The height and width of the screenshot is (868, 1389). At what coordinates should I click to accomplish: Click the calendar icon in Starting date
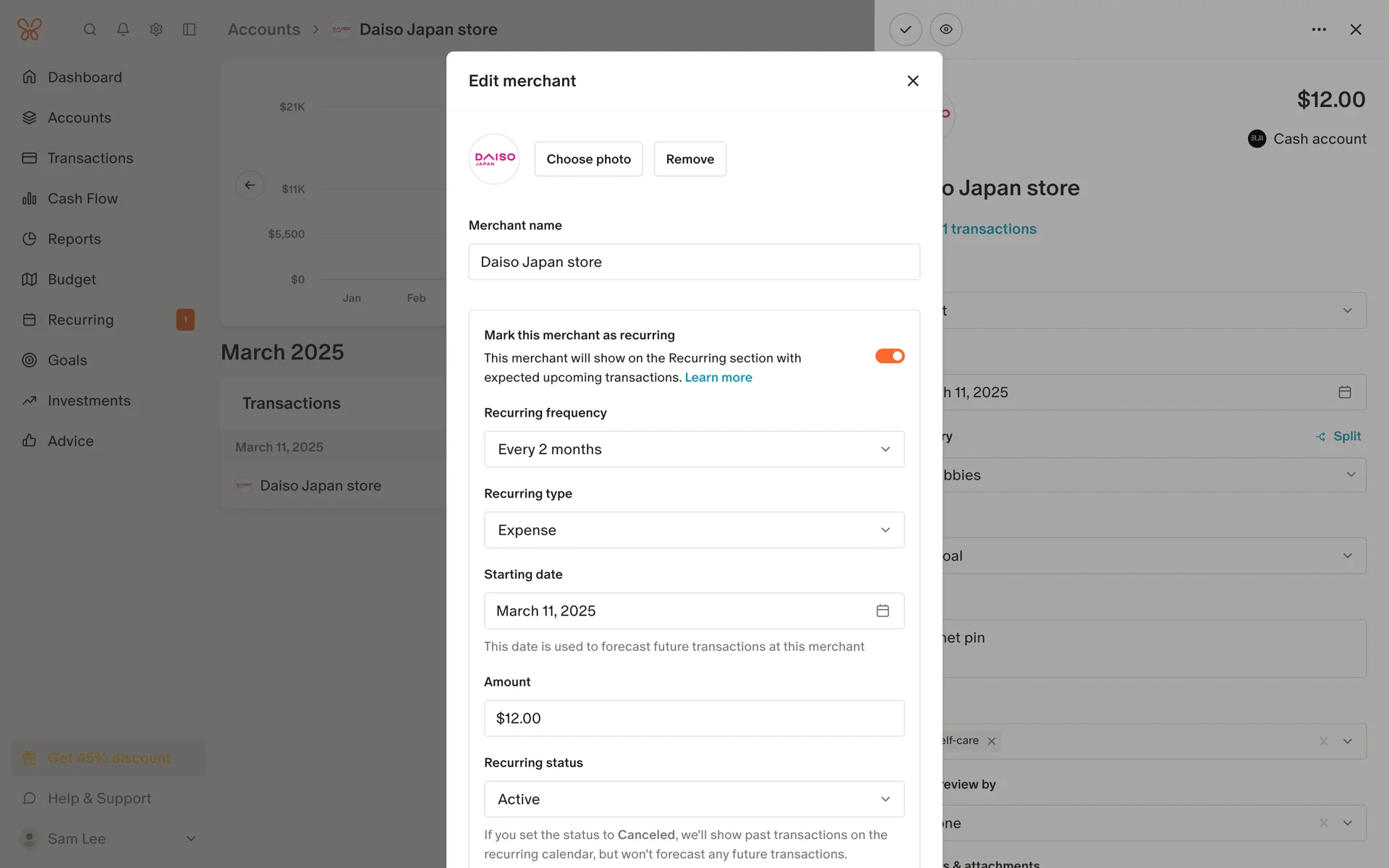[x=883, y=610]
